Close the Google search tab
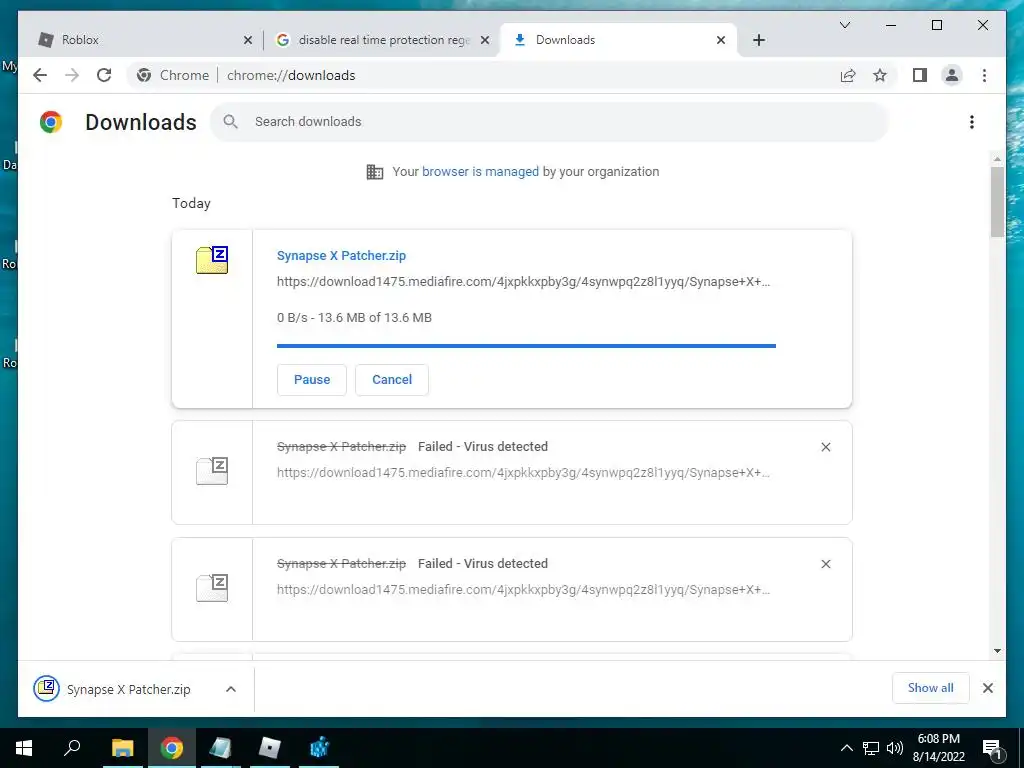This screenshot has width=1024, height=768. [485, 40]
